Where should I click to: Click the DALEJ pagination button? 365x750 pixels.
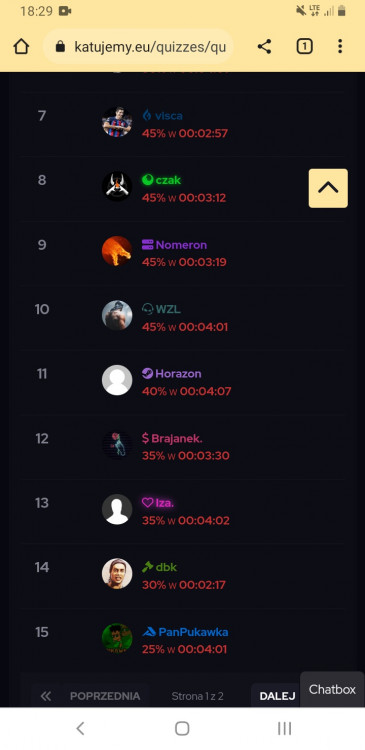point(277,696)
